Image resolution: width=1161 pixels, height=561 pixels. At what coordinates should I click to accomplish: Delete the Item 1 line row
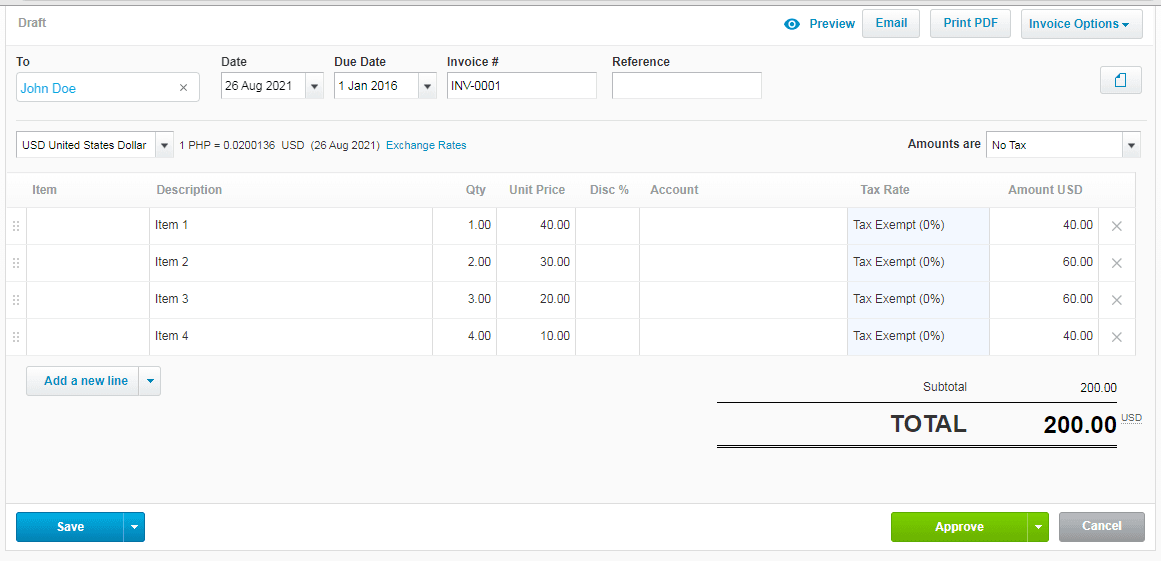pos(1117,226)
